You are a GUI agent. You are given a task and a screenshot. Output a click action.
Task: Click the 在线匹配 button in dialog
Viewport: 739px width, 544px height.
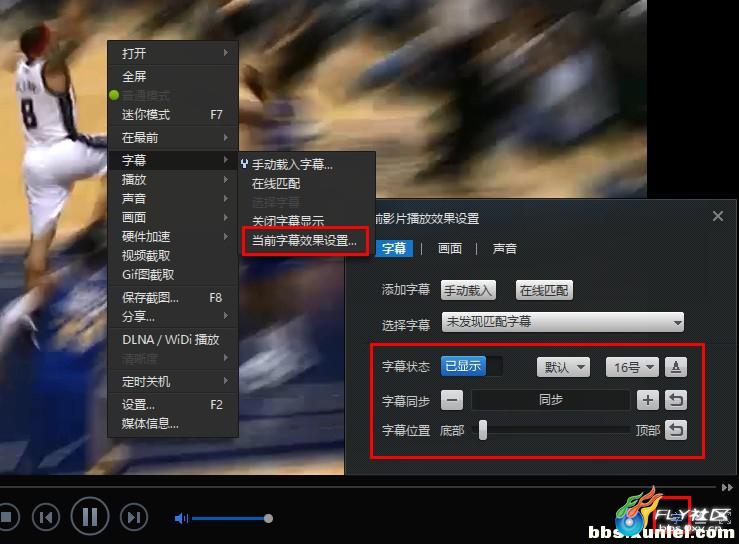coord(544,290)
